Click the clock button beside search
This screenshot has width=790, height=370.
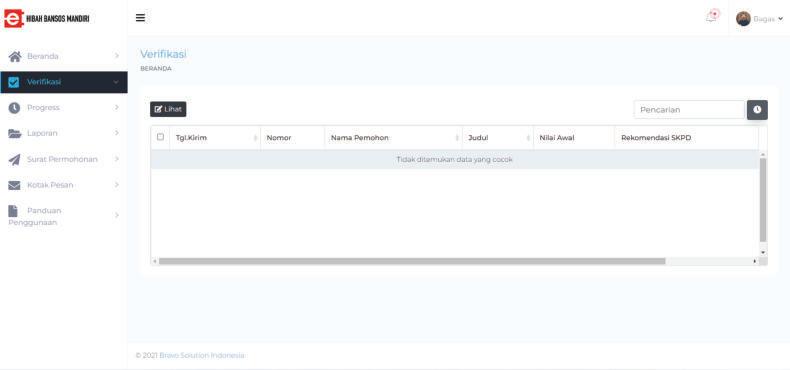pos(757,109)
